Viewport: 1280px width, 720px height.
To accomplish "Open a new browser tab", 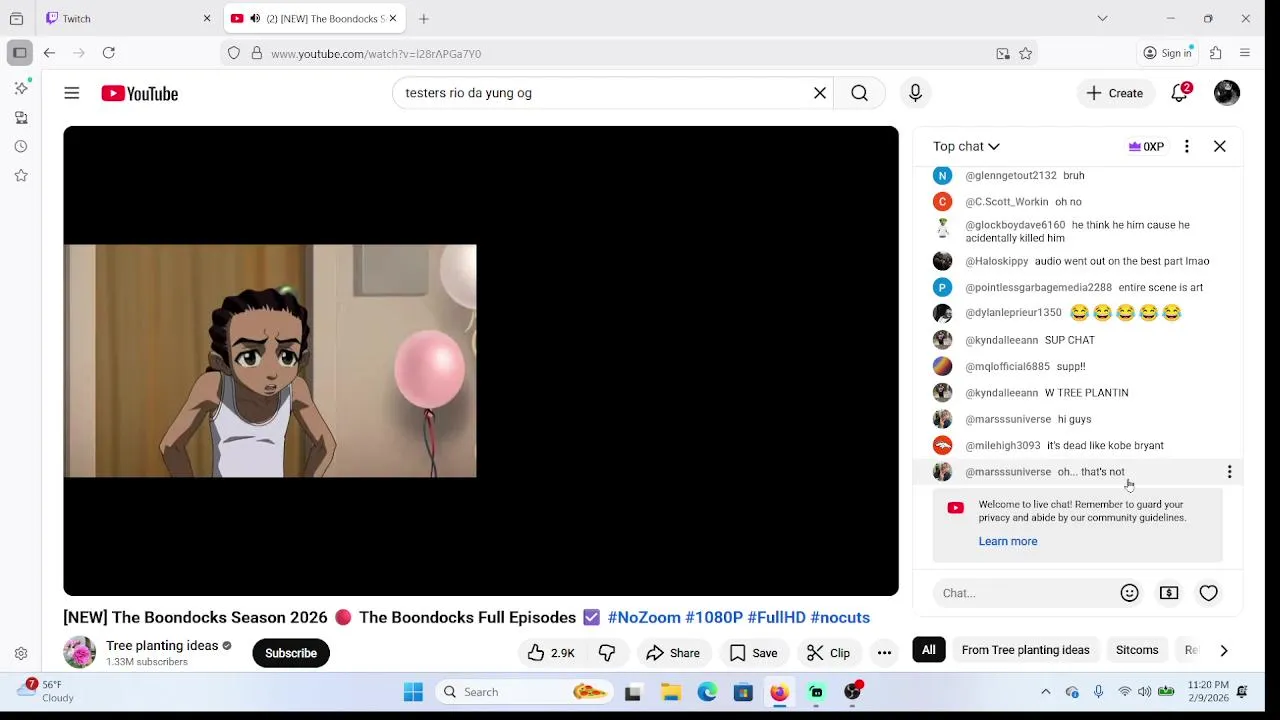I will pos(424,18).
